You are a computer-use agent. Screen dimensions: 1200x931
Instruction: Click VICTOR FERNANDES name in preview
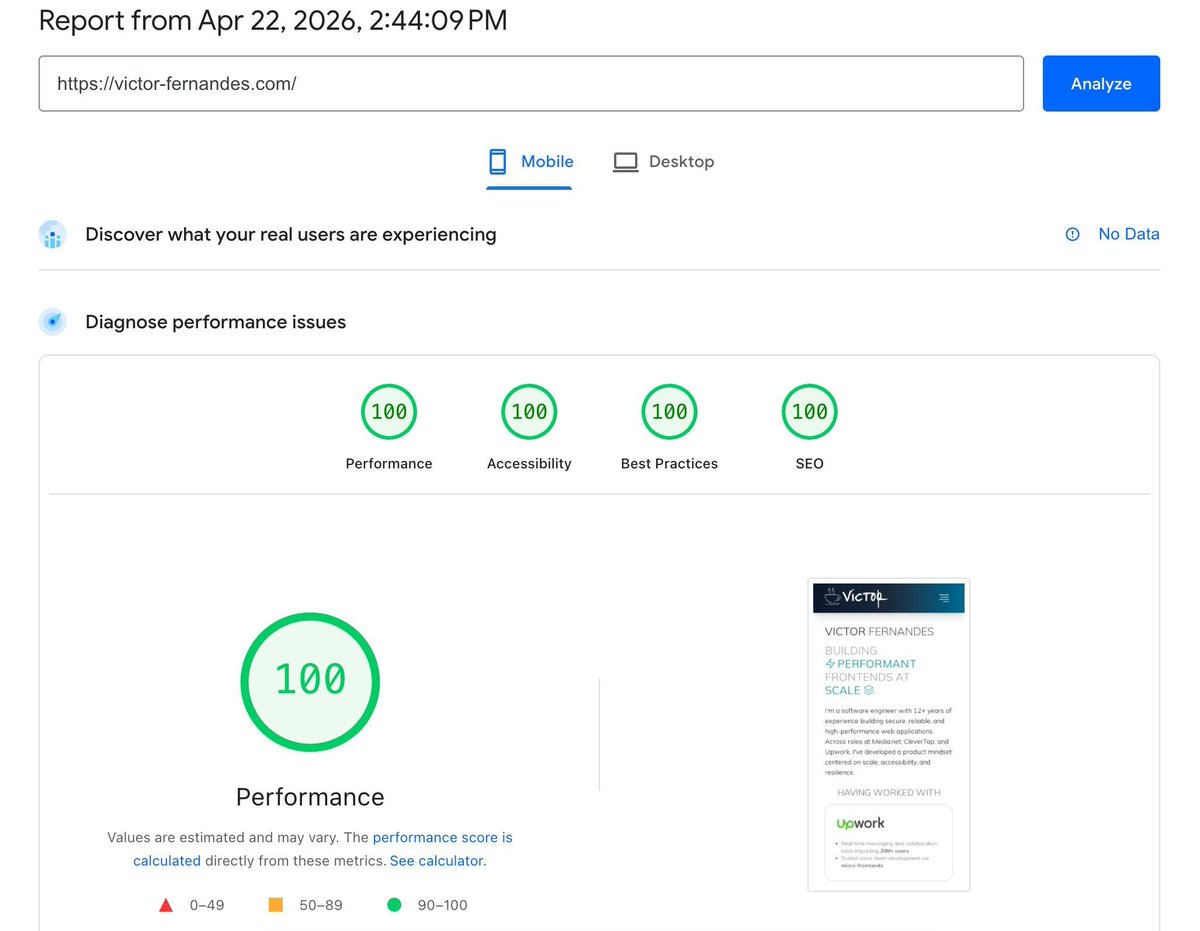(x=879, y=632)
